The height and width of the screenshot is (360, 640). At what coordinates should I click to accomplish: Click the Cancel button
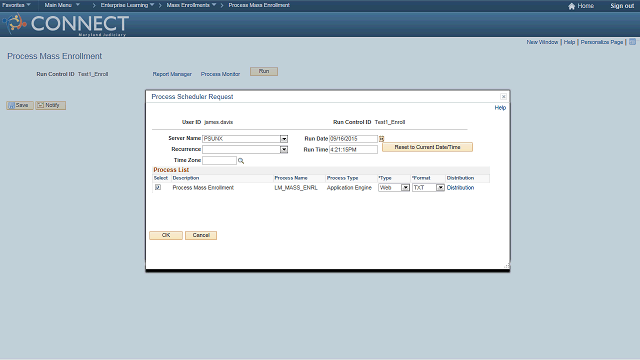(x=201, y=236)
